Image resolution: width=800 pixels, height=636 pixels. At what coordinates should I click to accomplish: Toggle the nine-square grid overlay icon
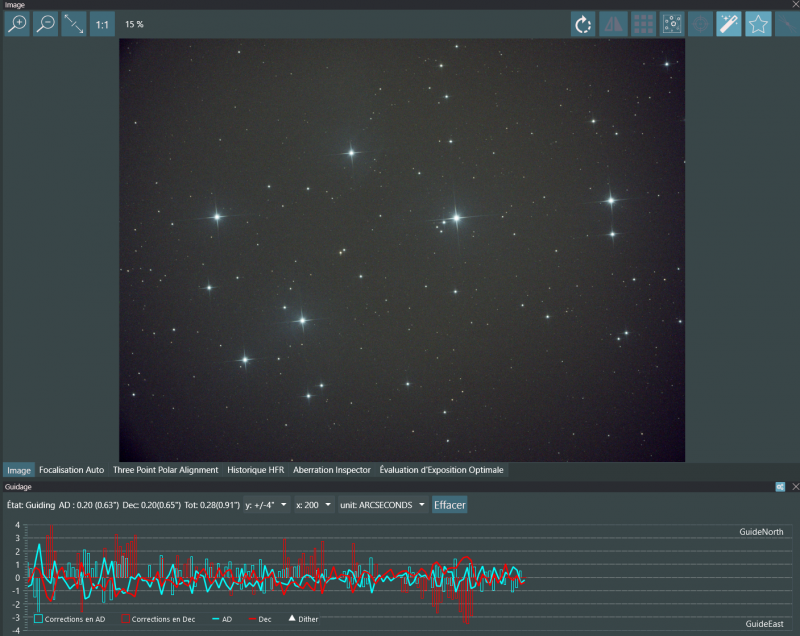pyautogui.click(x=643, y=24)
